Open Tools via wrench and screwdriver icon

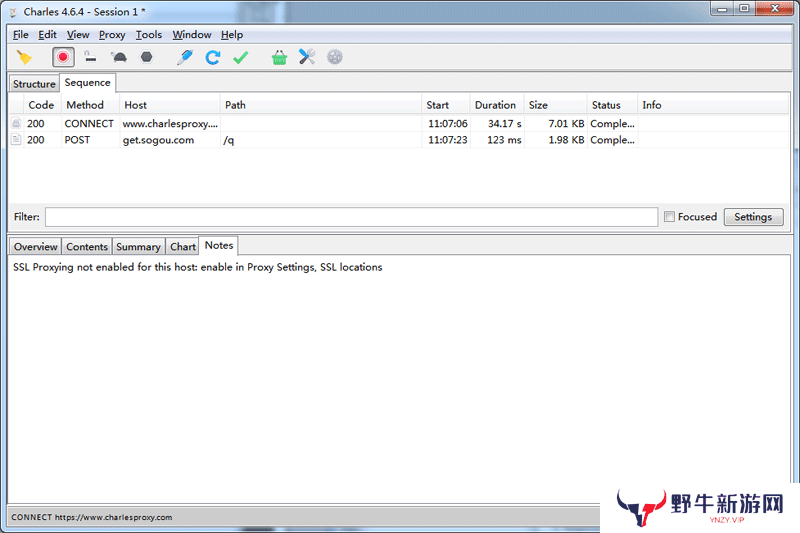coord(307,57)
